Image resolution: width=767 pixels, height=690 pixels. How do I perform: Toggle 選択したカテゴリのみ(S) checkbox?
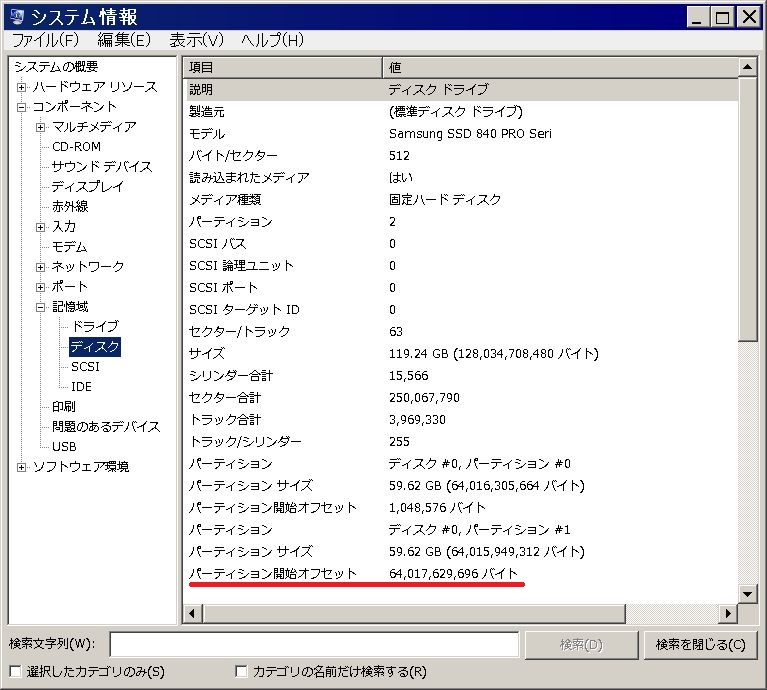coord(16,672)
